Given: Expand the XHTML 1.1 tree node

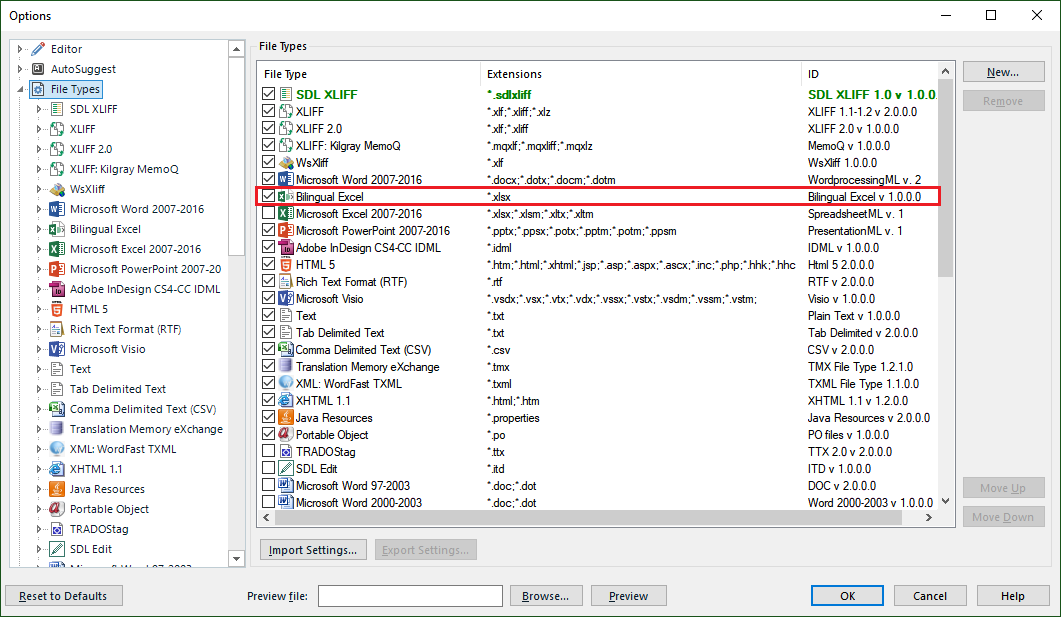Looking at the screenshot, I should tap(39, 469).
